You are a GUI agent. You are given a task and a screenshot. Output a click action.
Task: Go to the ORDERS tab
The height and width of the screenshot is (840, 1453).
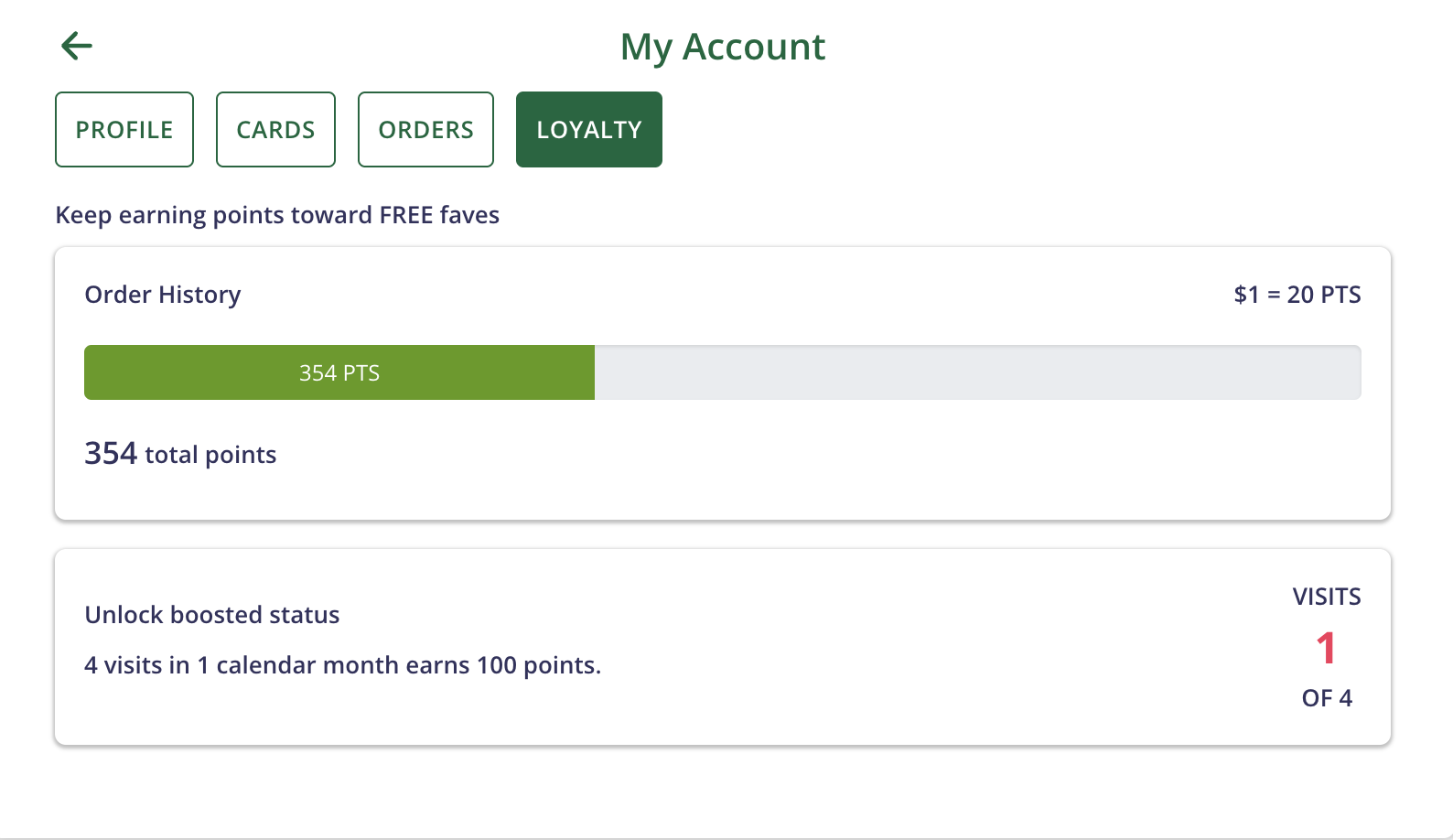tap(425, 130)
